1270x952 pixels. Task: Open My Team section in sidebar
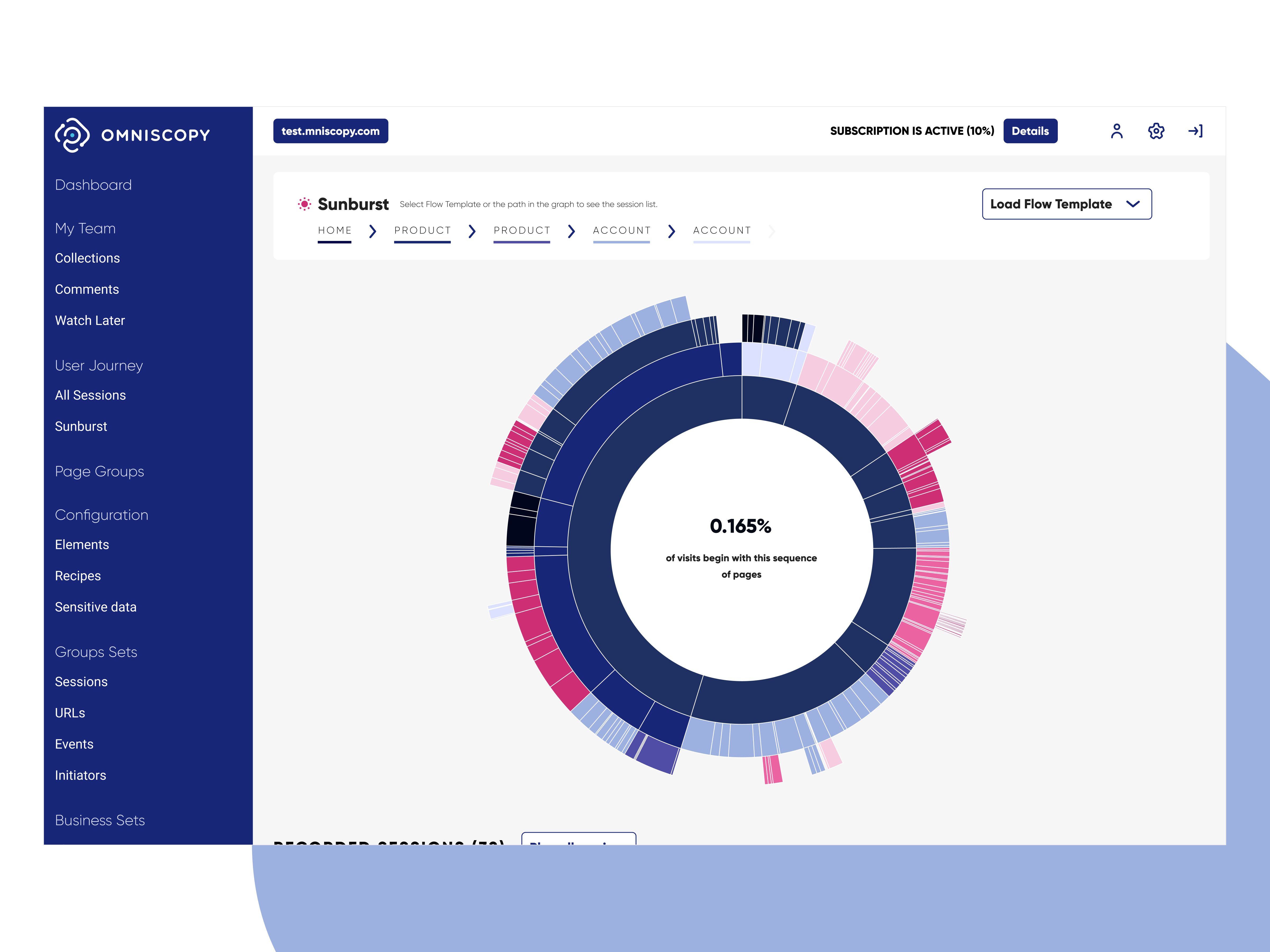[x=85, y=228]
